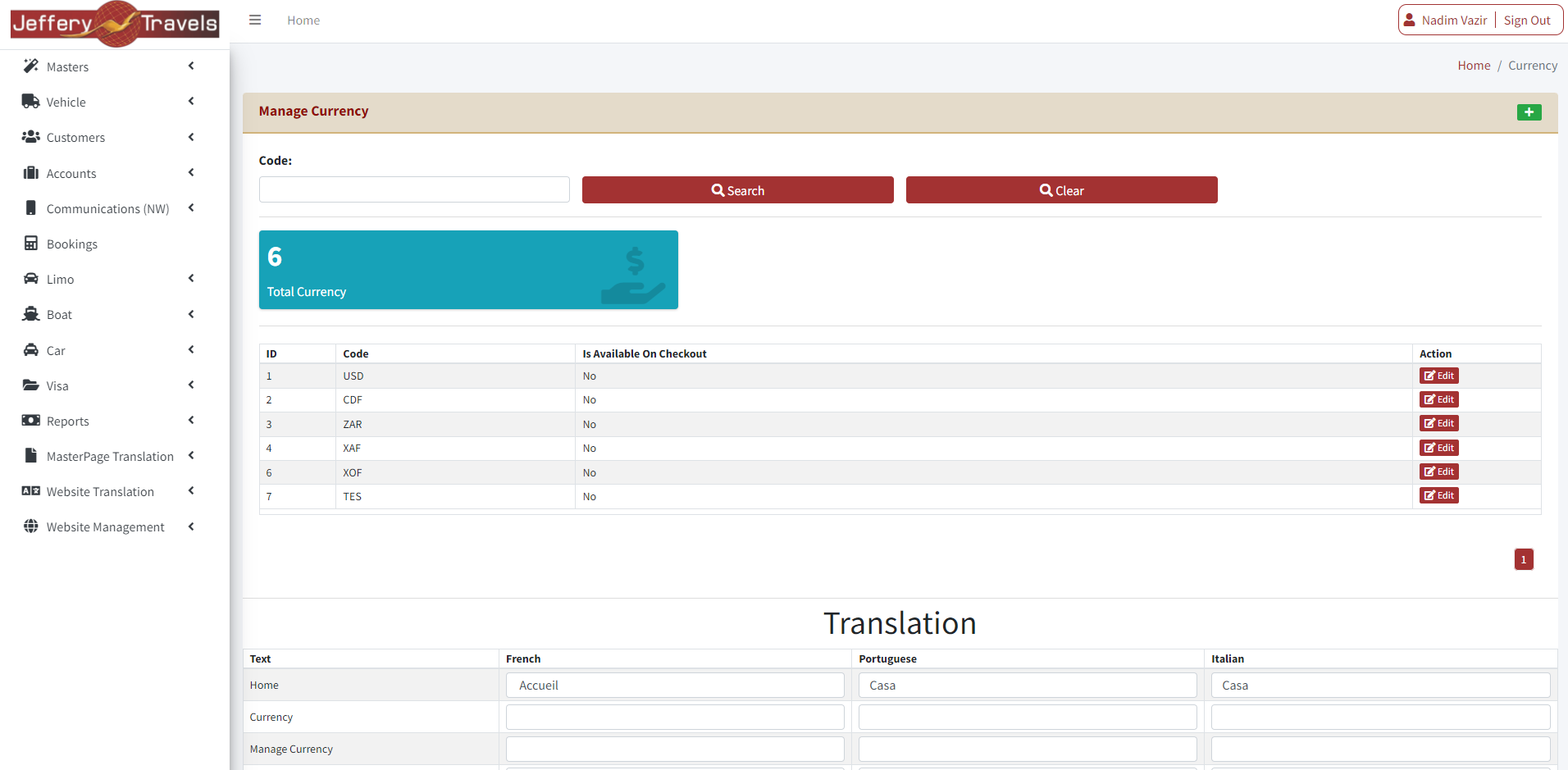Image resolution: width=1568 pixels, height=770 pixels.
Task: Click the green add currency plus icon
Action: 1529,112
